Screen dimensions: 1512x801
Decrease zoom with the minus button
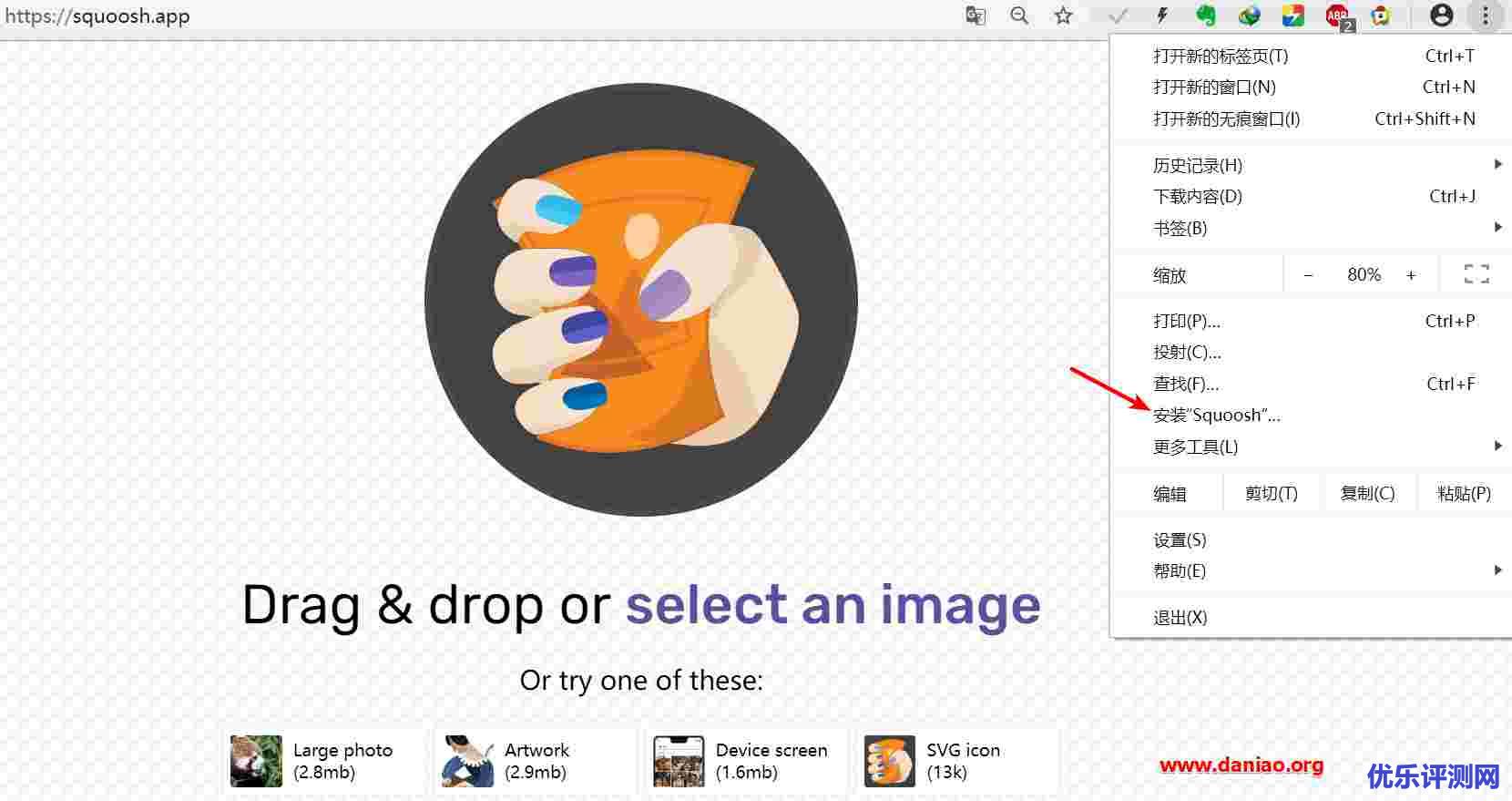point(1308,274)
